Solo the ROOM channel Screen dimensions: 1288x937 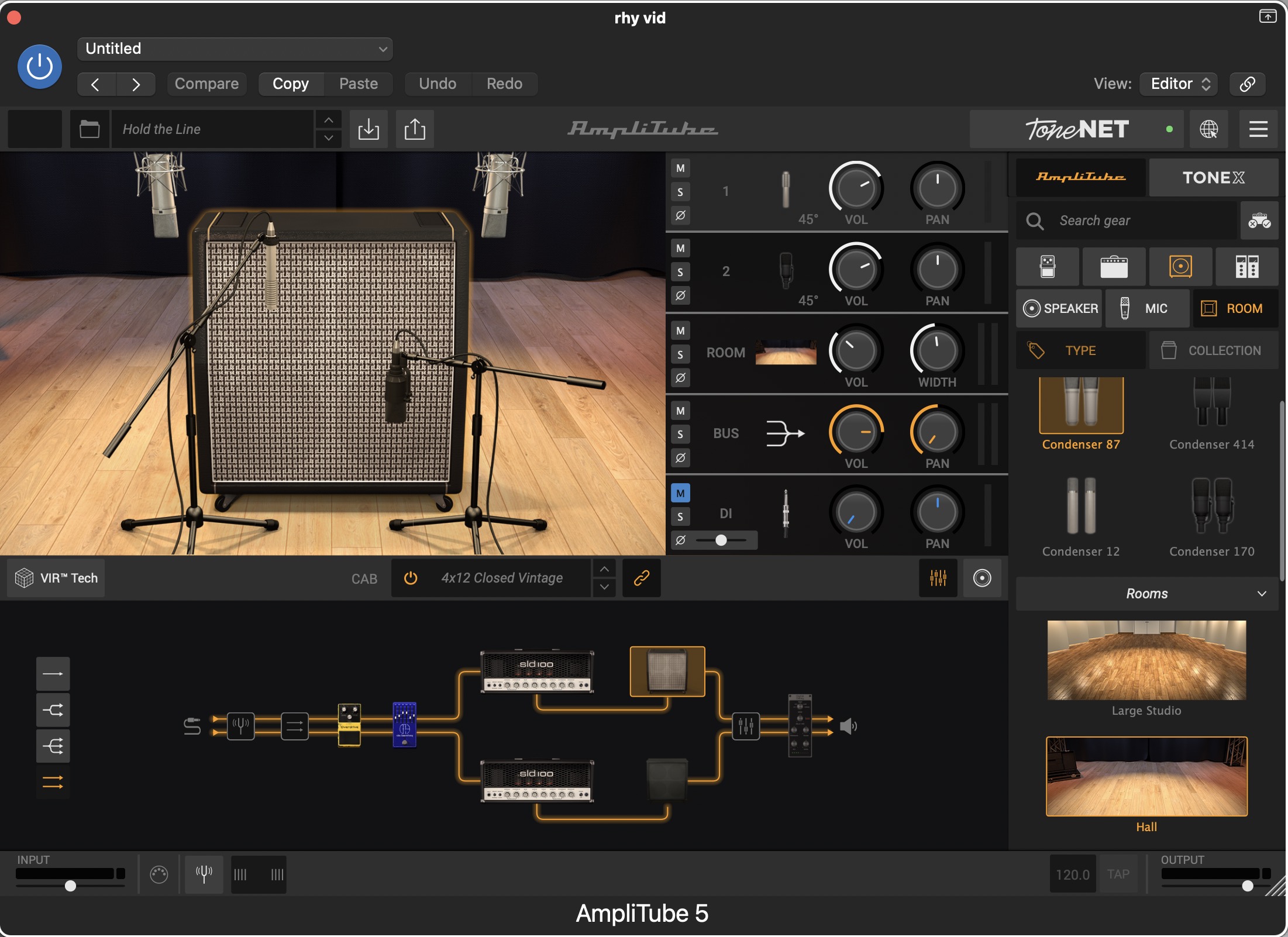[680, 354]
